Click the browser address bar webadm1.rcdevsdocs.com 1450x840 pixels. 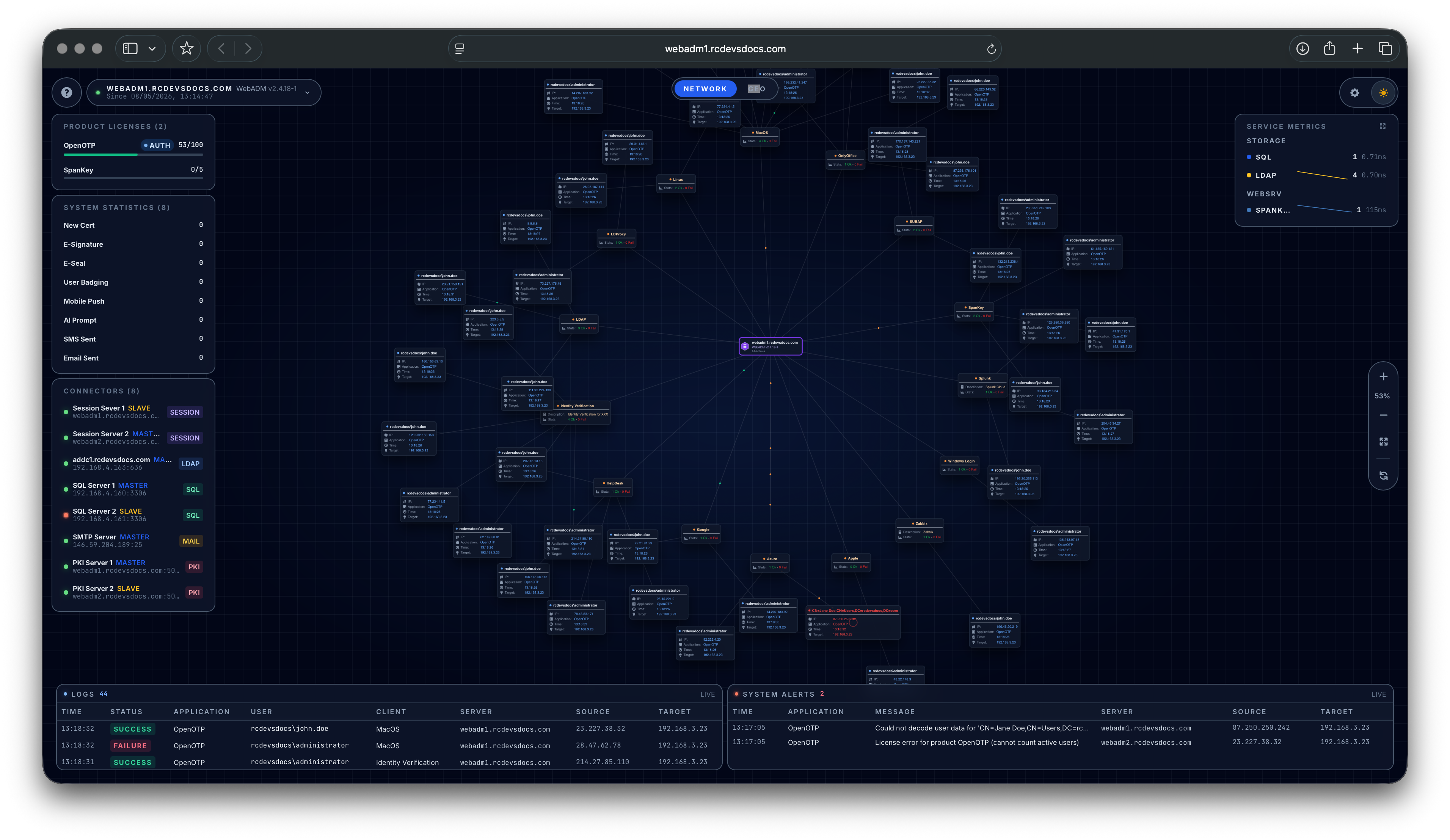tap(725, 49)
